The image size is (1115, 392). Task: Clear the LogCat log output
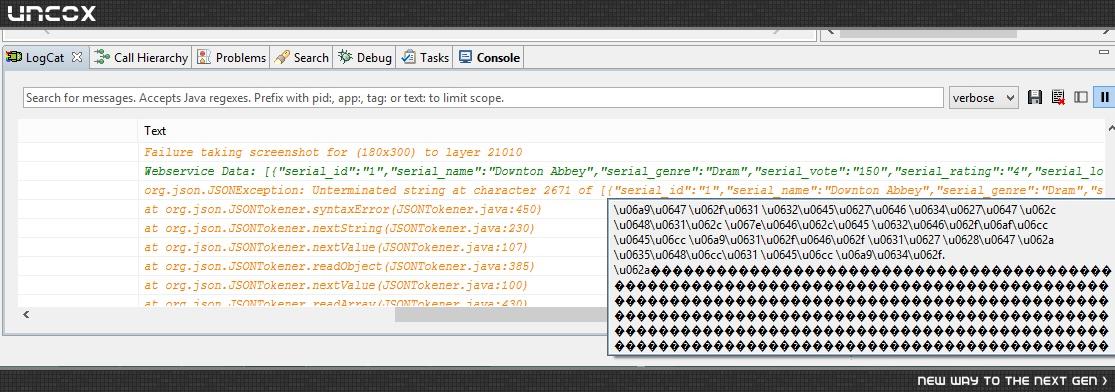[1058, 97]
